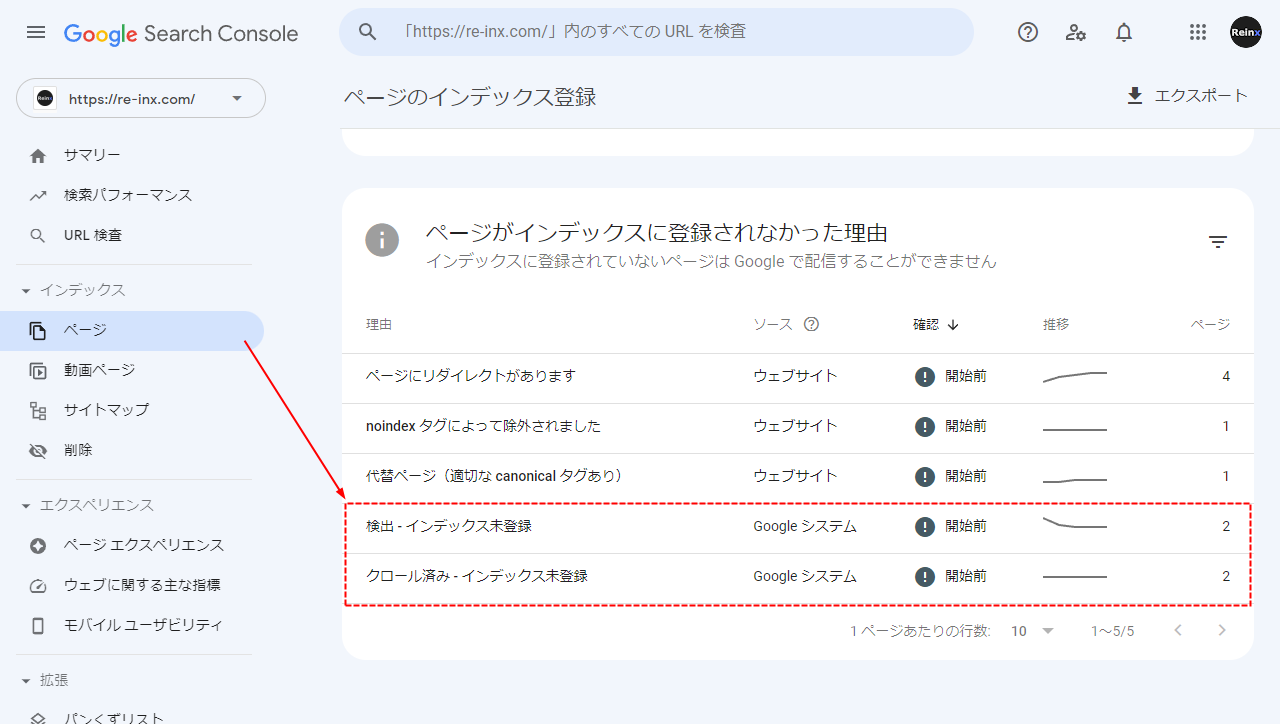This screenshot has width=1280, height=724.
Task: Click the hidden-eye icon beside 削除
Action: click(x=38, y=451)
